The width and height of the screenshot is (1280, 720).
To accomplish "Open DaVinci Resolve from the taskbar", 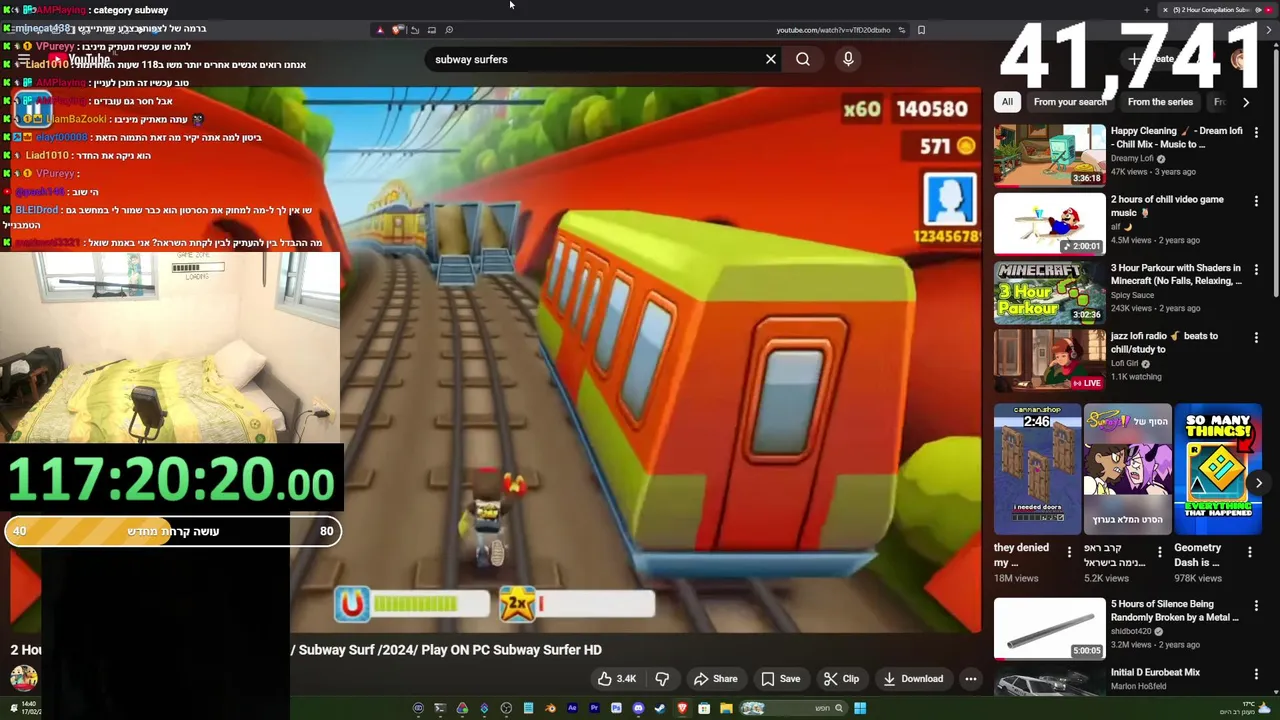I will point(462,708).
